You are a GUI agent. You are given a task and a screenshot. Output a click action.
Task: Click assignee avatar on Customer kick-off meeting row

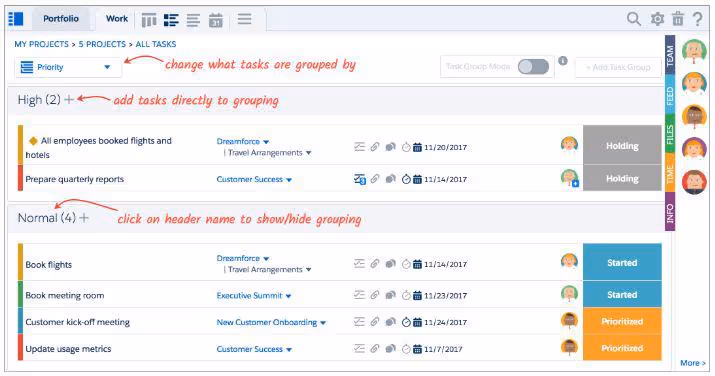pos(570,320)
